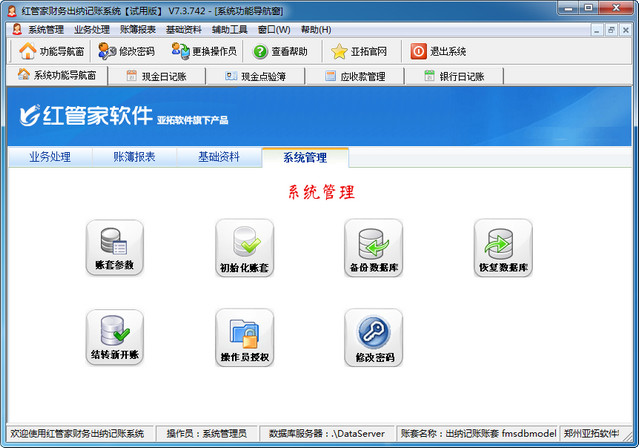Click 账套名称 fmsdbmodel status entry
Image resolution: width=639 pixels, height=448 pixels.
(x=478, y=433)
